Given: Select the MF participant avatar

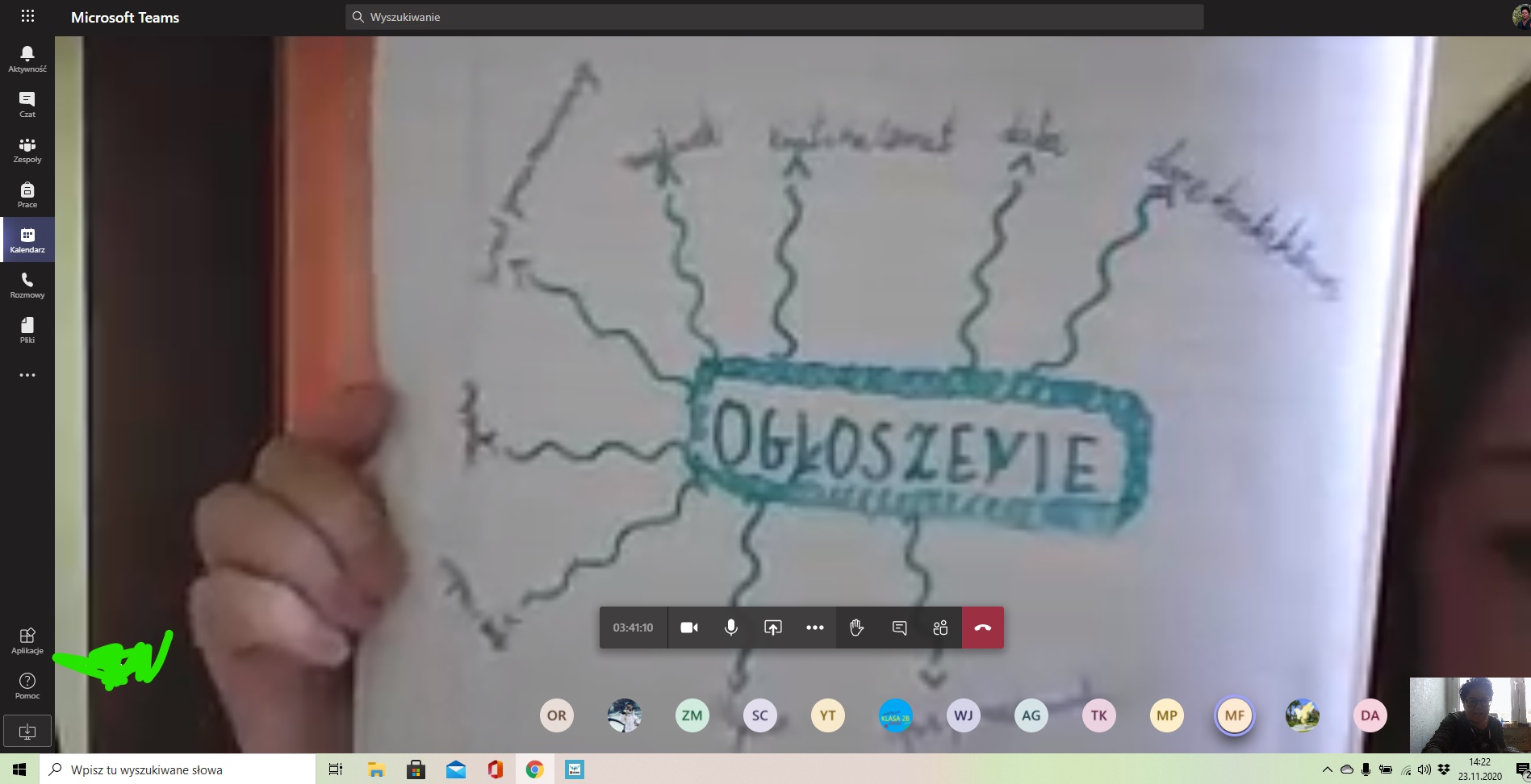Looking at the screenshot, I should pos(1234,715).
